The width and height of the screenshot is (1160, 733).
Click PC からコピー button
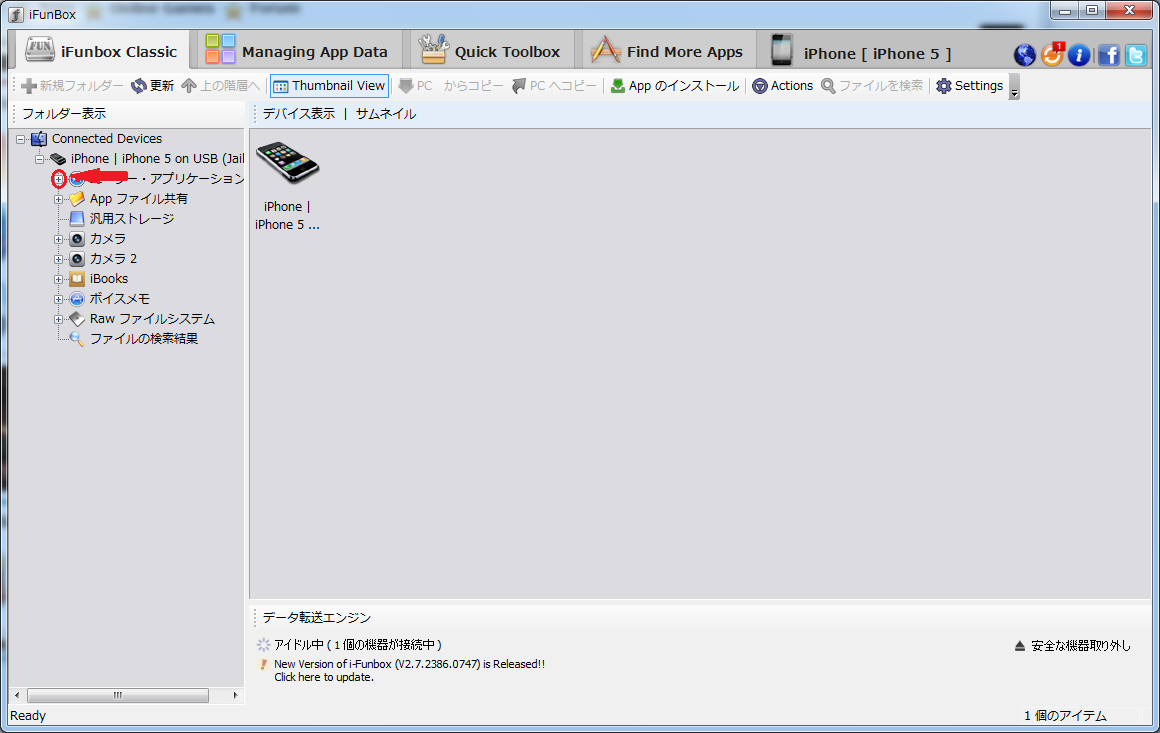coord(451,86)
